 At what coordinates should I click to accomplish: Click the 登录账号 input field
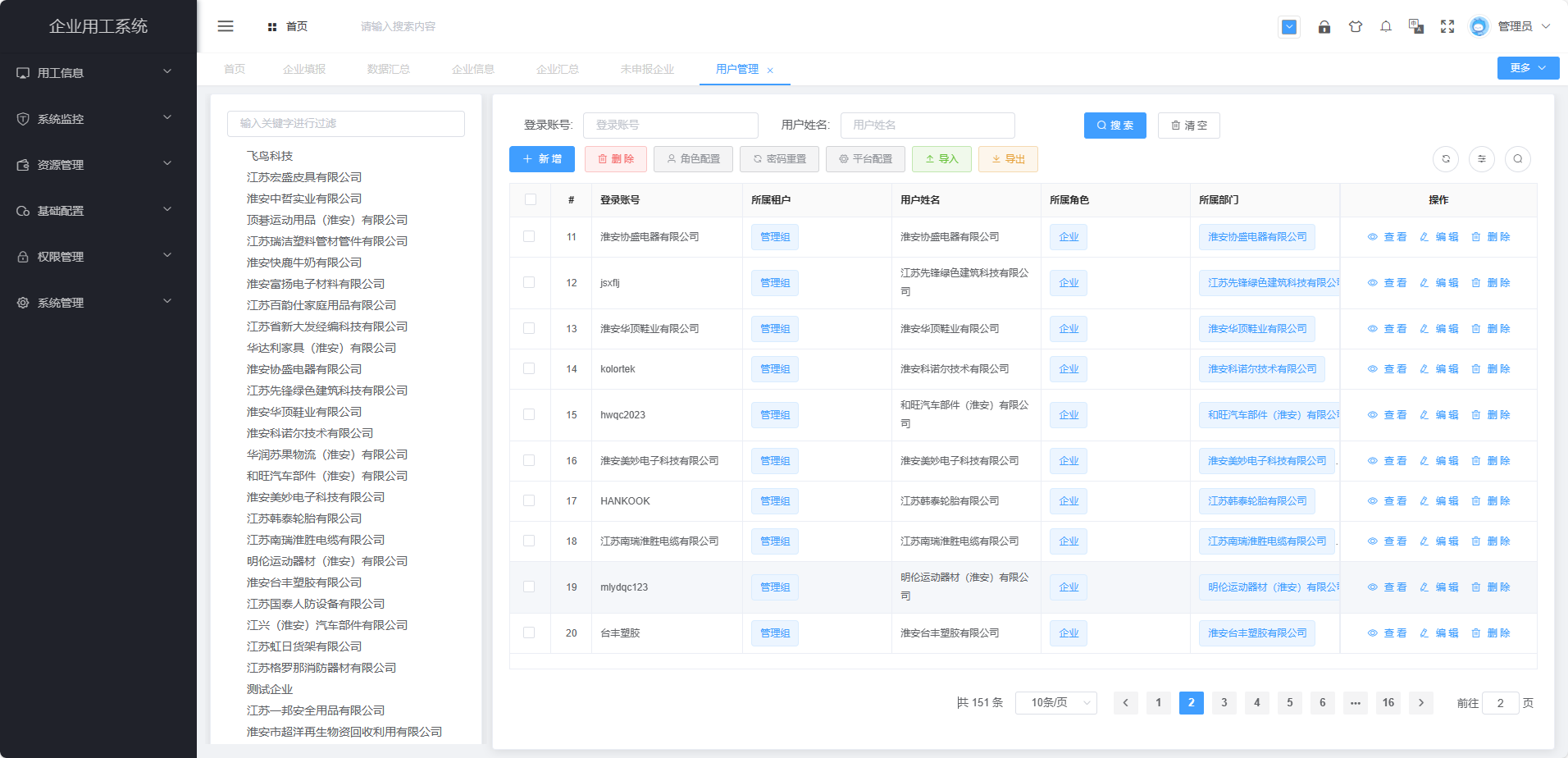(x=670, y=126)
